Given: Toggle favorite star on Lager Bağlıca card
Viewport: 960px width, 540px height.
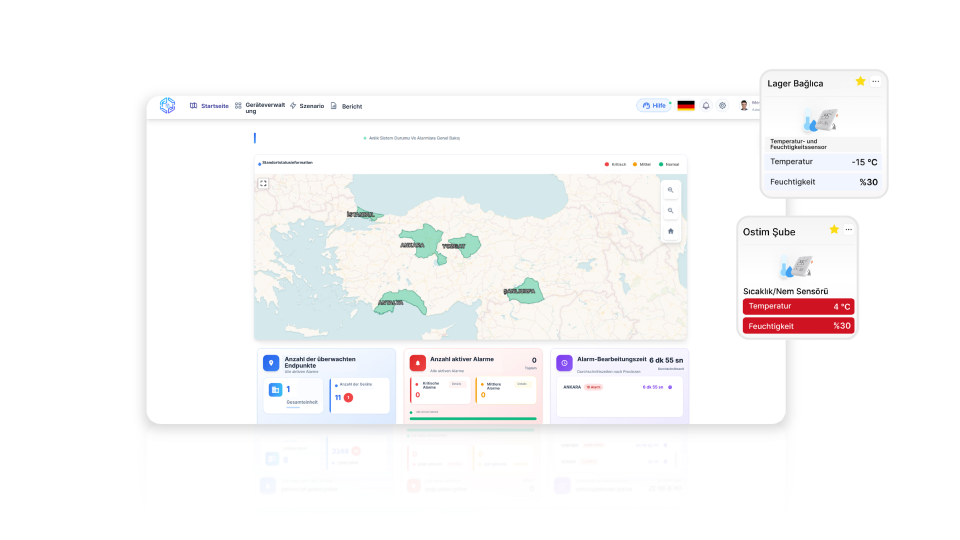Looking at the screenshot, I should [860, 81].
